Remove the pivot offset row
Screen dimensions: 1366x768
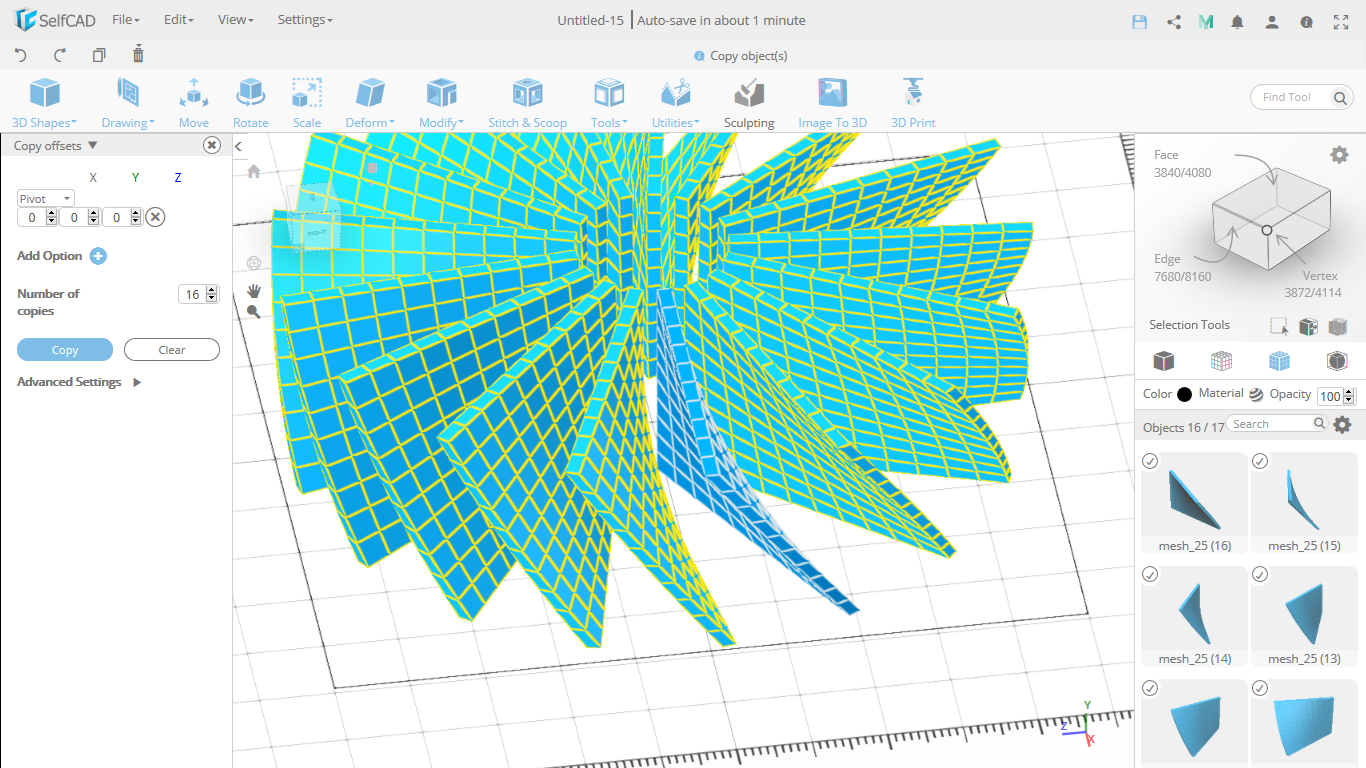pos(155,217)
